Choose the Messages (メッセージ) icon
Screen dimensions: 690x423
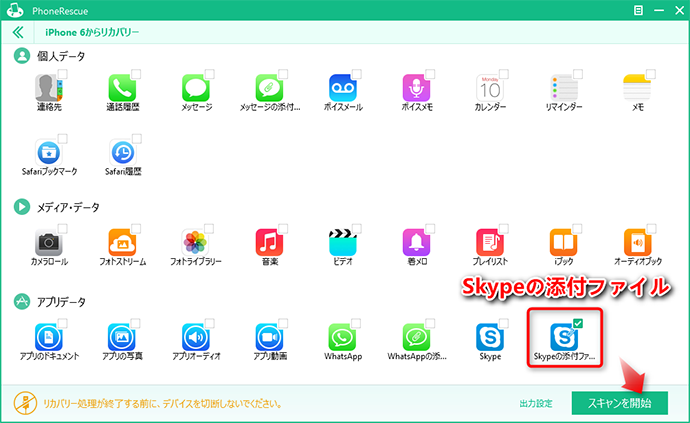195,88
